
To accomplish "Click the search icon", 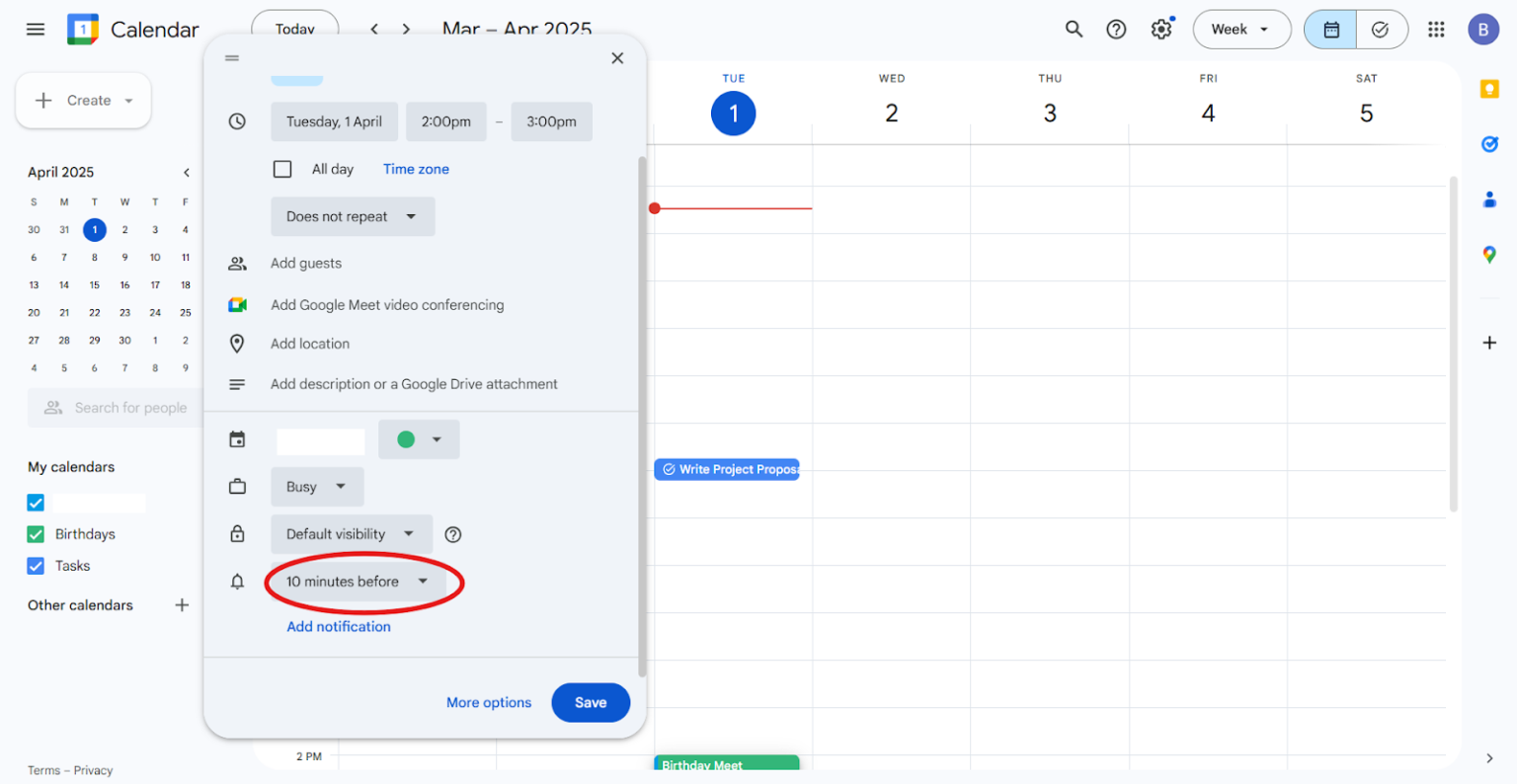I will click(x=1074, y=29).
